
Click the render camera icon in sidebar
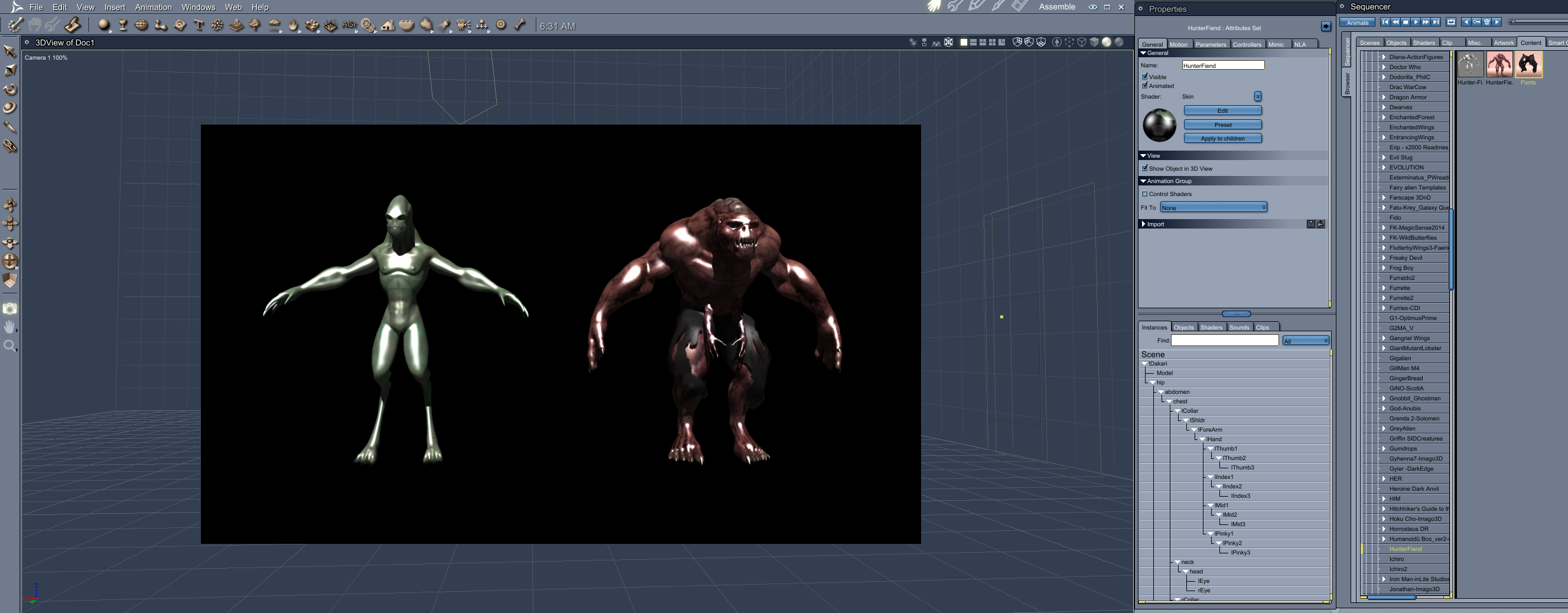[x=9, y=309]
